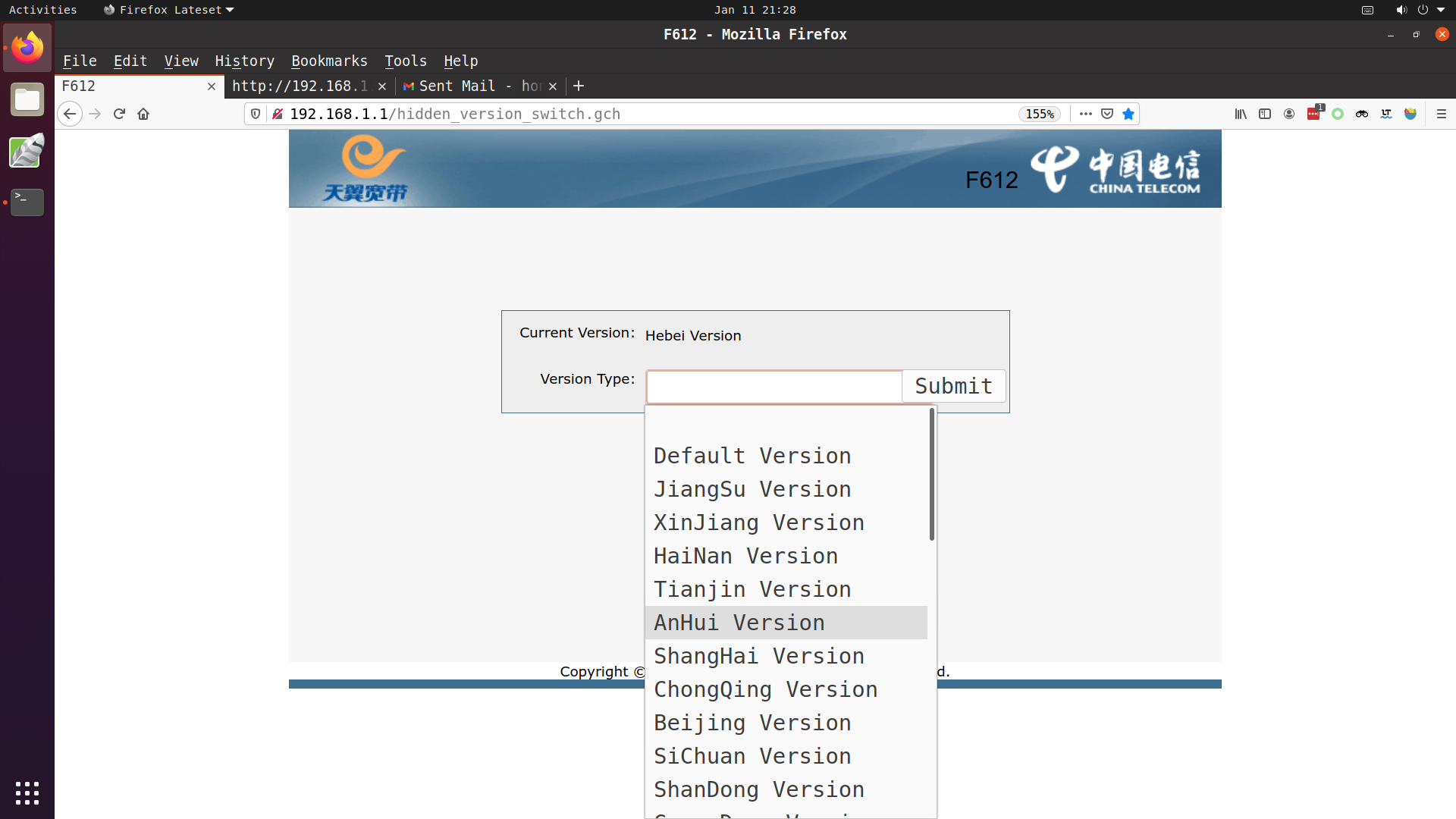This screenshot has height=819, width=1456.
Task: Reload the current page
Action: click(x=119, y=114)
